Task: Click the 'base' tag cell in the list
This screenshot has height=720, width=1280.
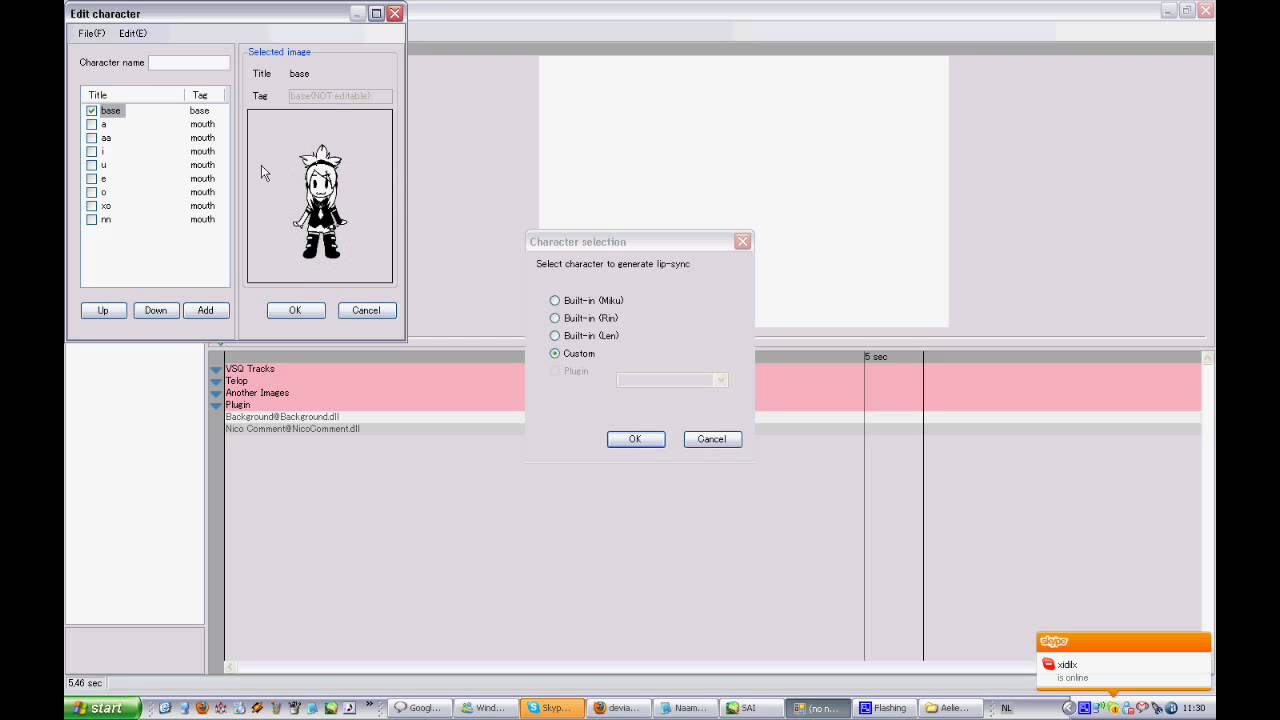Action: click(200, 111)
